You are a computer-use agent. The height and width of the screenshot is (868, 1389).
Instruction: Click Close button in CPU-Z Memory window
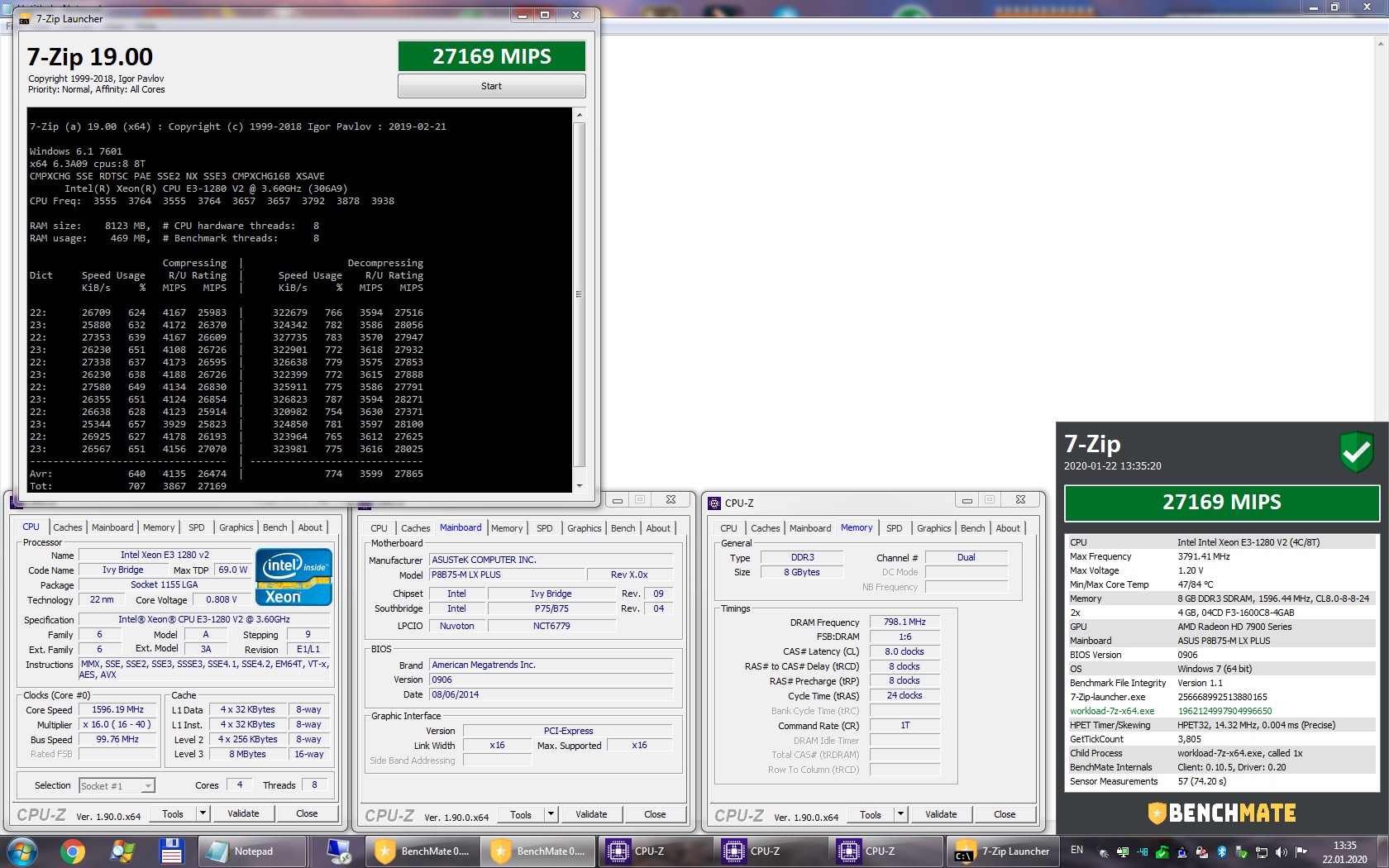(x=1005, y=814)
